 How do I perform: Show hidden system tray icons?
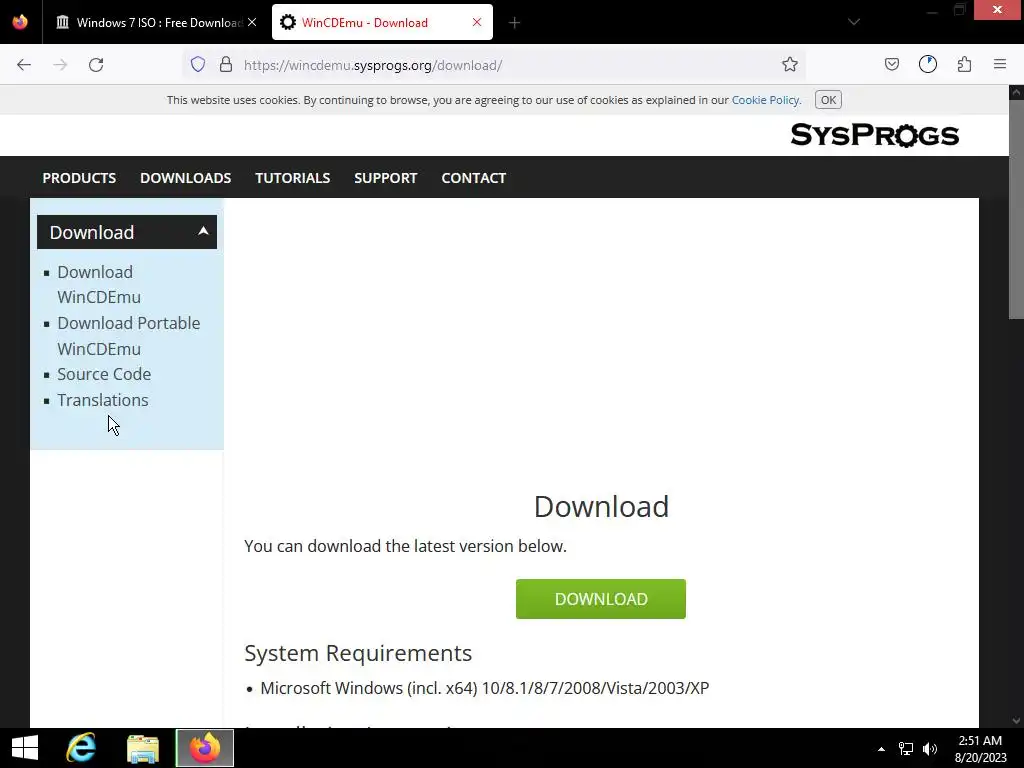[881, 749]
